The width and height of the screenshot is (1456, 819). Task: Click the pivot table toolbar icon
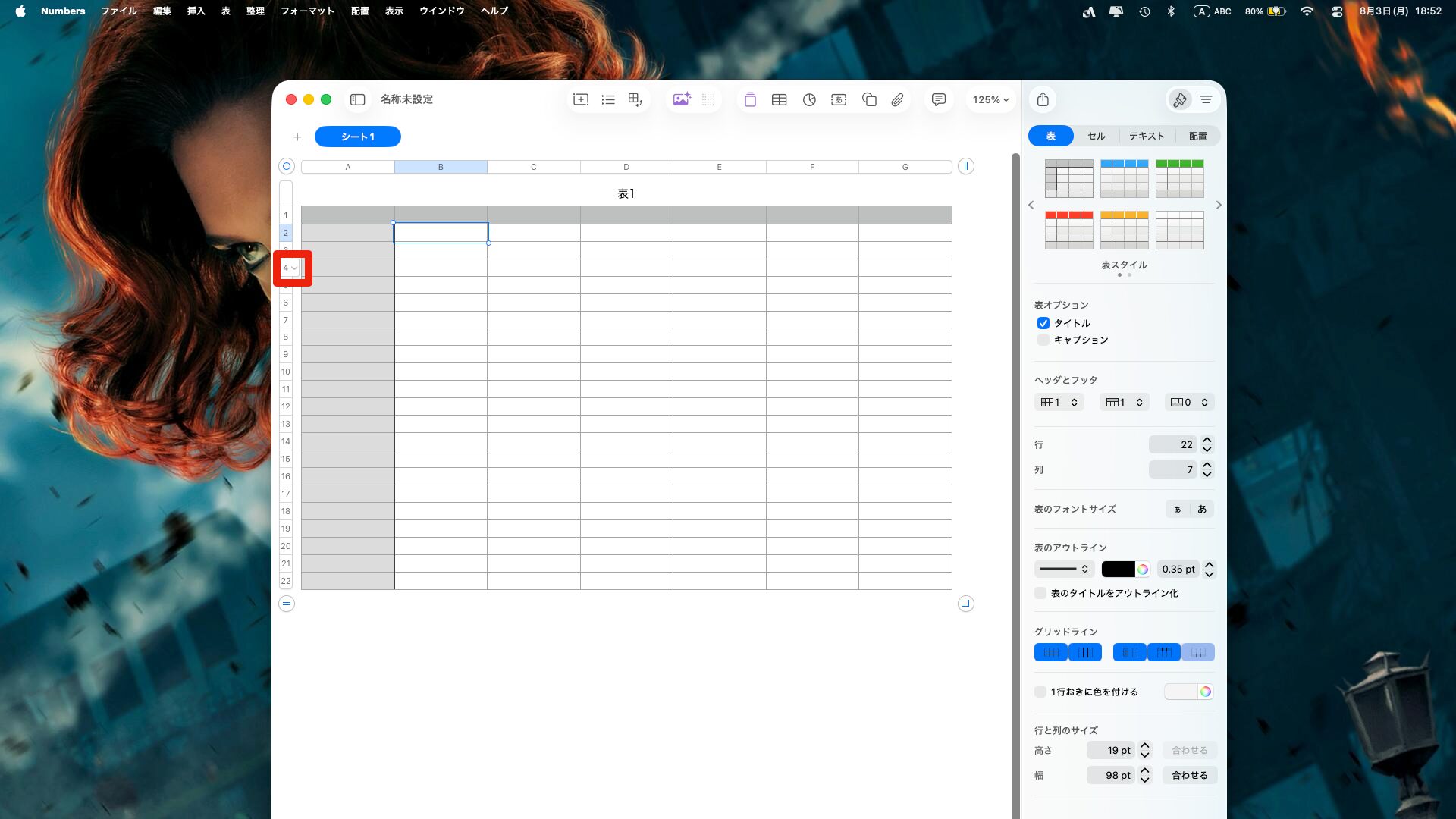tap(635, 99)
